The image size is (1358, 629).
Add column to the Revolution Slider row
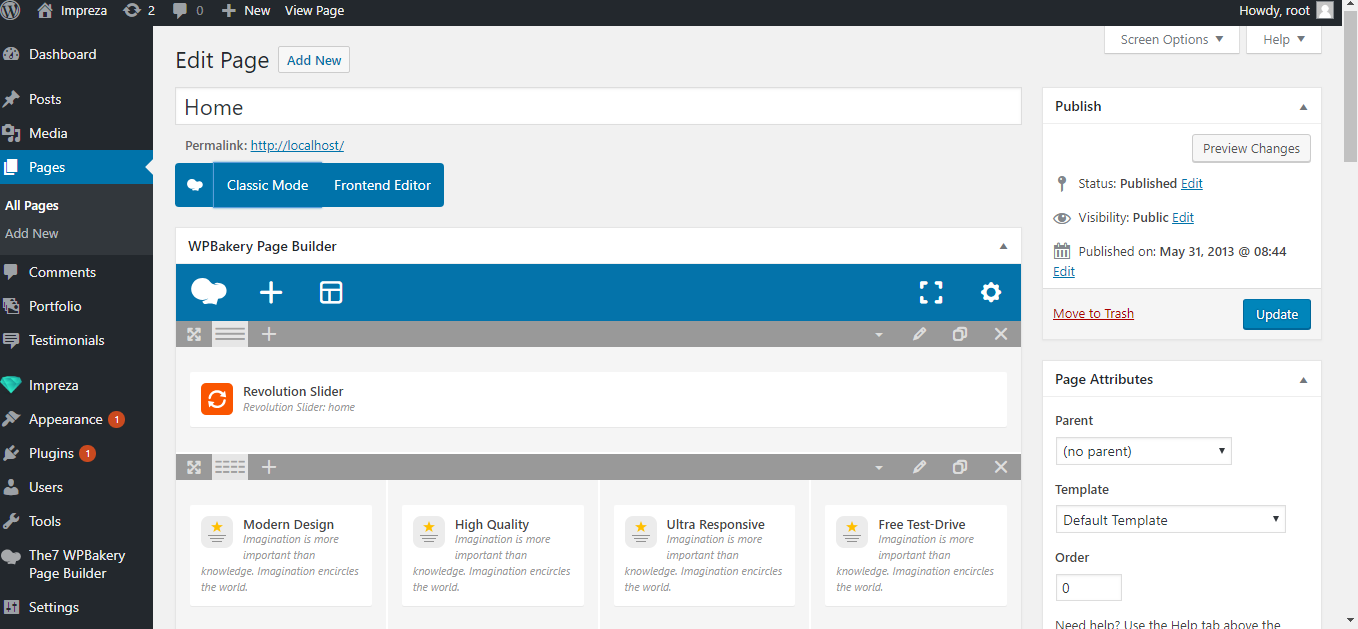[269, 334]
